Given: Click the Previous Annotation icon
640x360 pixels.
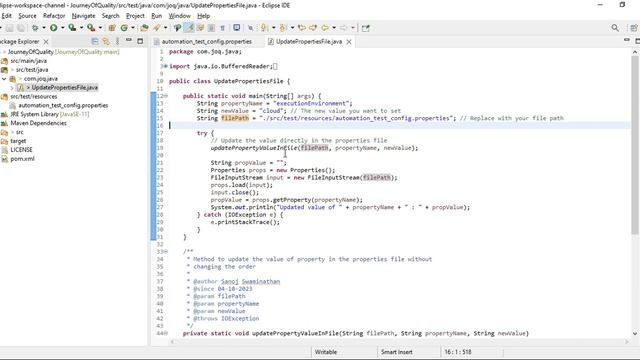Looking at the screenshot, I should (x=283, y=28).
